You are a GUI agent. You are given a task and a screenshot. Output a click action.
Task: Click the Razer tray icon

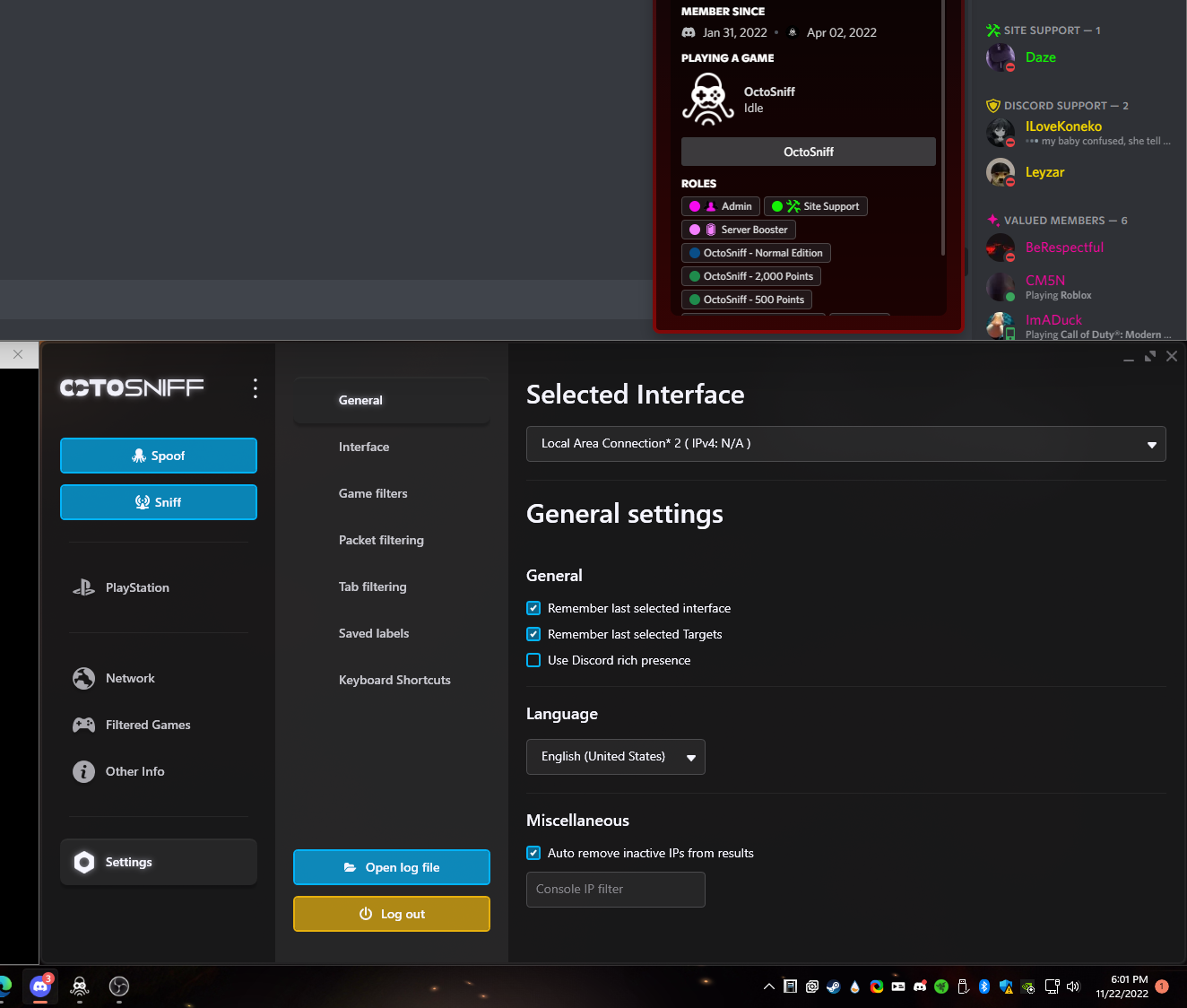pos(940,986)
